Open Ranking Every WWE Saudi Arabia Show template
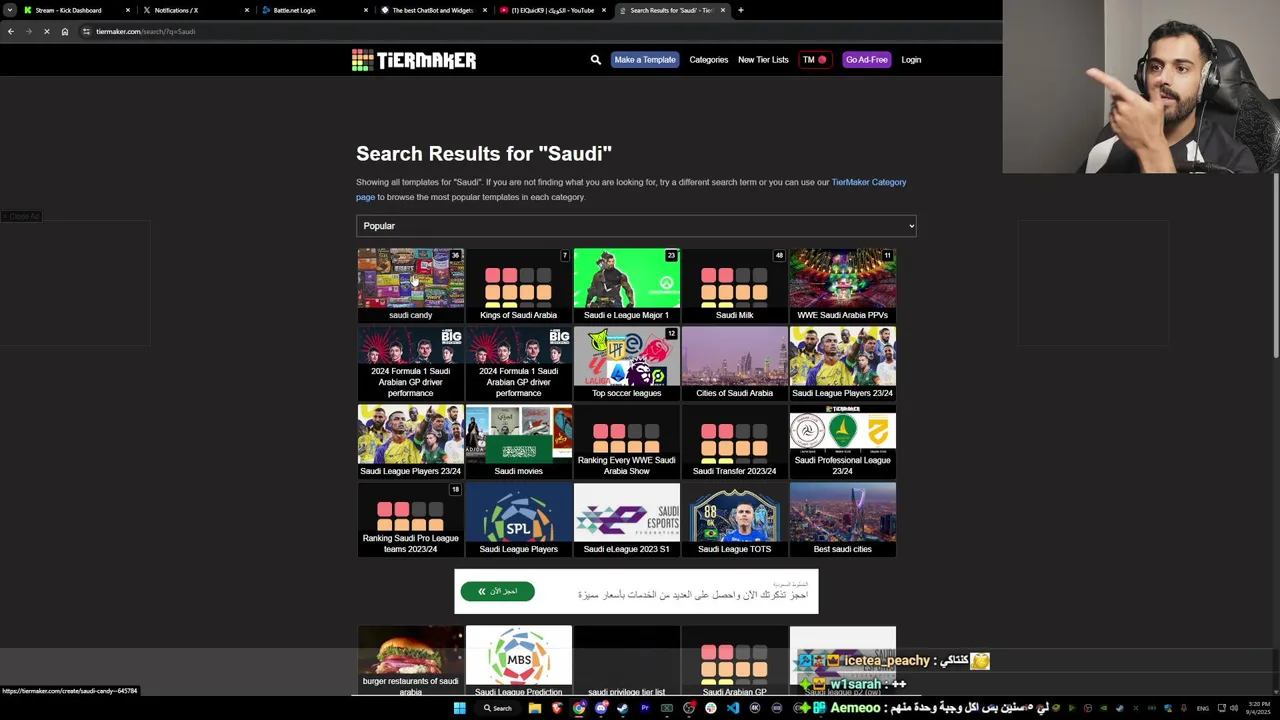The height and width of the screenshot is (720, 1280). (626, 441)
